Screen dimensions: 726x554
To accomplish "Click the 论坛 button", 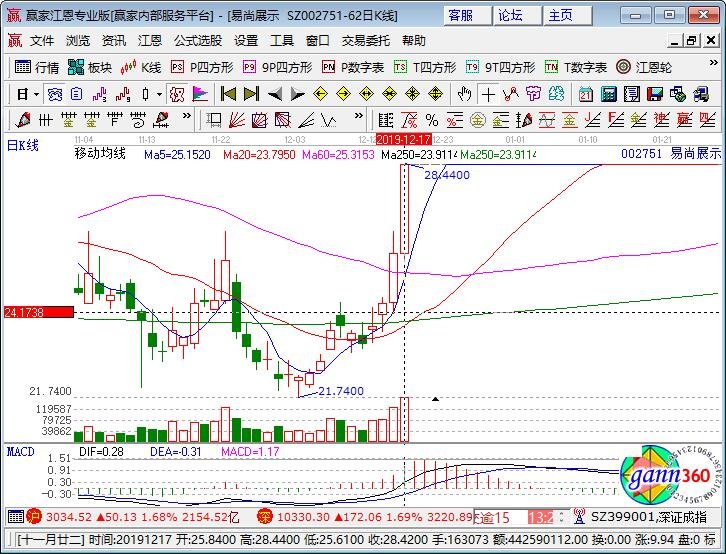I will (517, 16).
